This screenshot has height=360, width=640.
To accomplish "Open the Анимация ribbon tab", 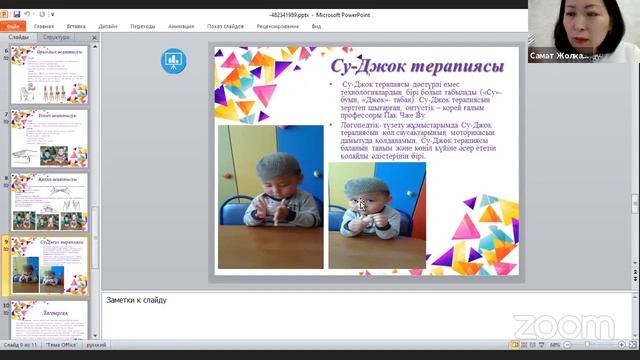I will pos(181,27).
